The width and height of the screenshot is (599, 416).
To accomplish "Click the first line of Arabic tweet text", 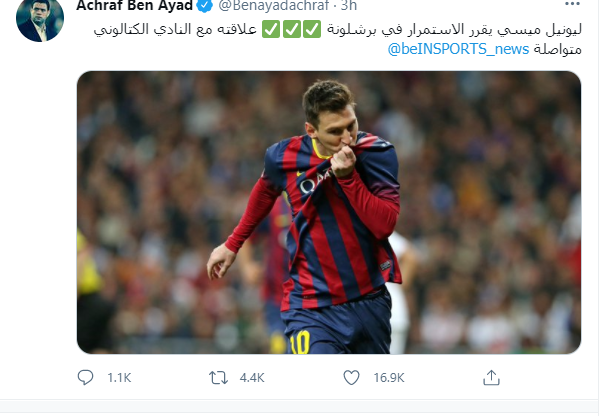I will pyautogui.click(x=337, y=29).
